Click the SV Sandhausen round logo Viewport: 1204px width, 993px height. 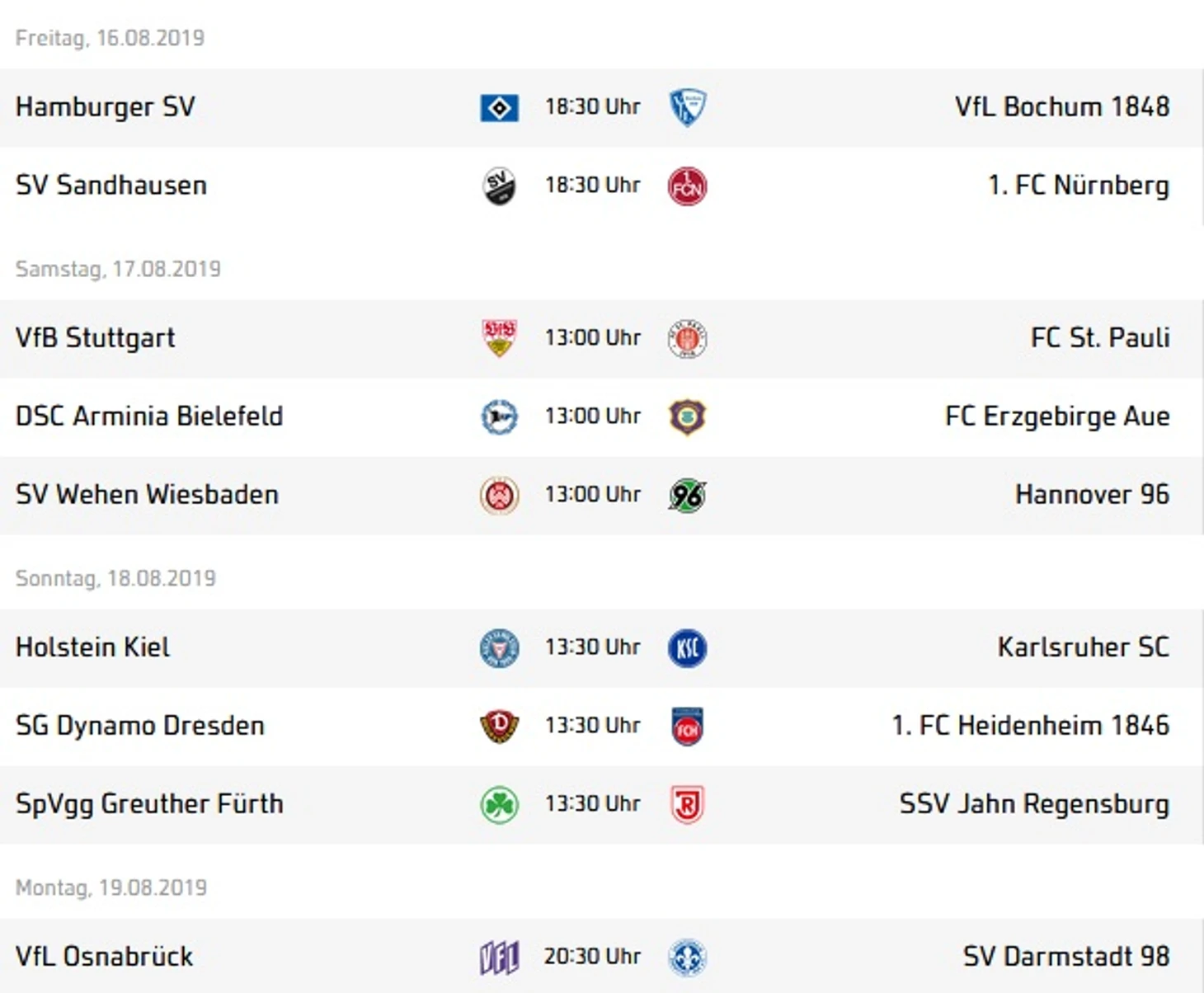coord(499,186)
